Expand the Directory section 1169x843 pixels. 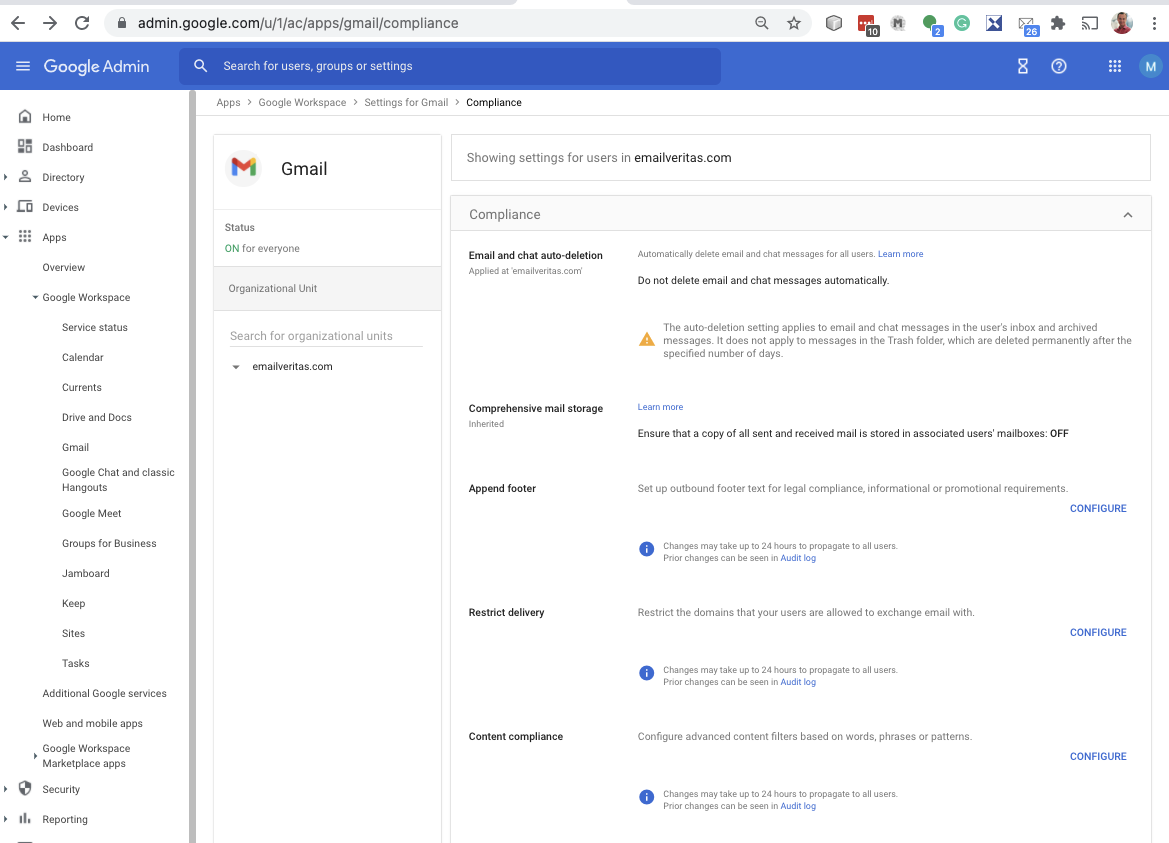click(x=6, y=177)
